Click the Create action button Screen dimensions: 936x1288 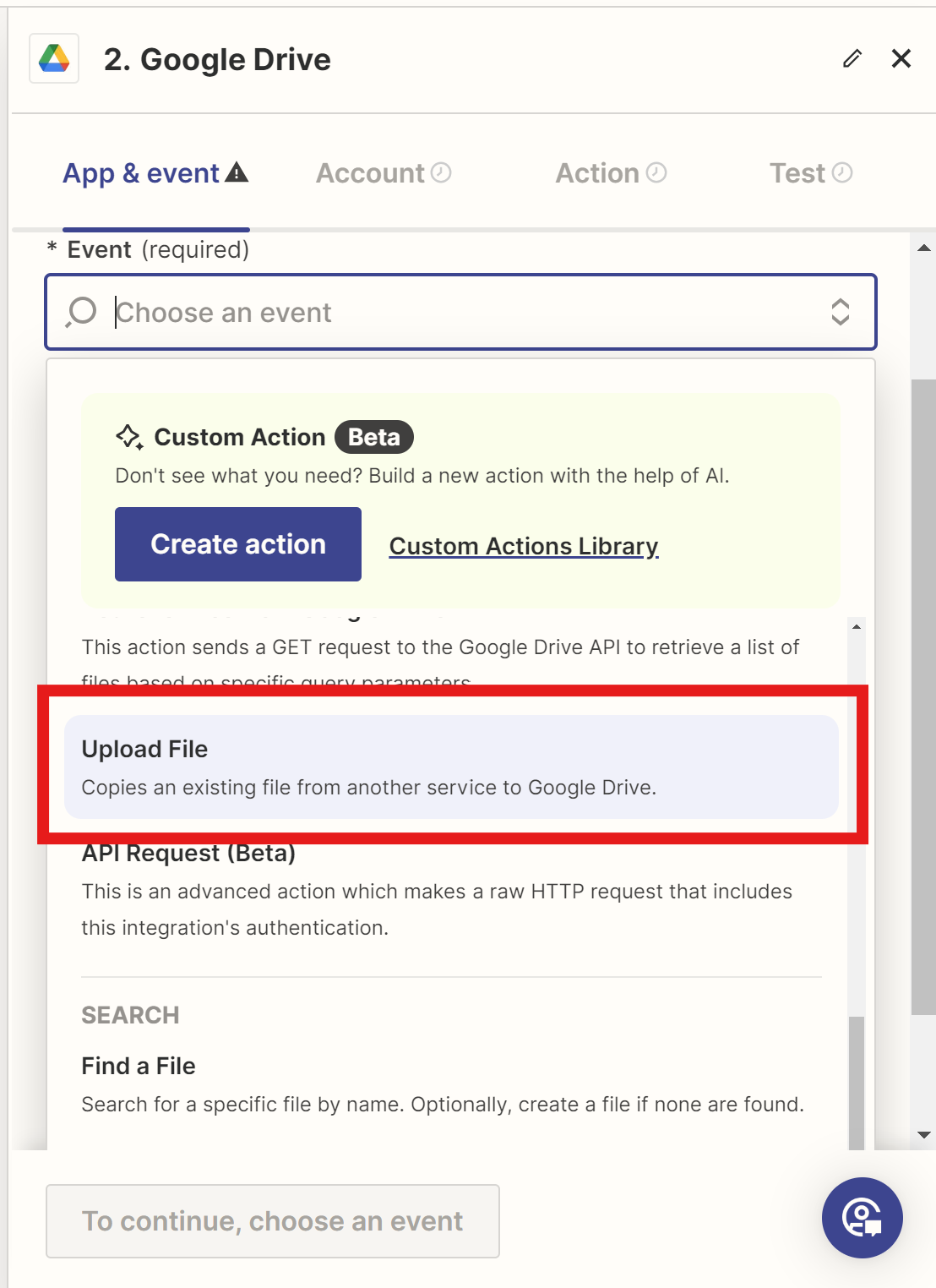click(238, 544)
